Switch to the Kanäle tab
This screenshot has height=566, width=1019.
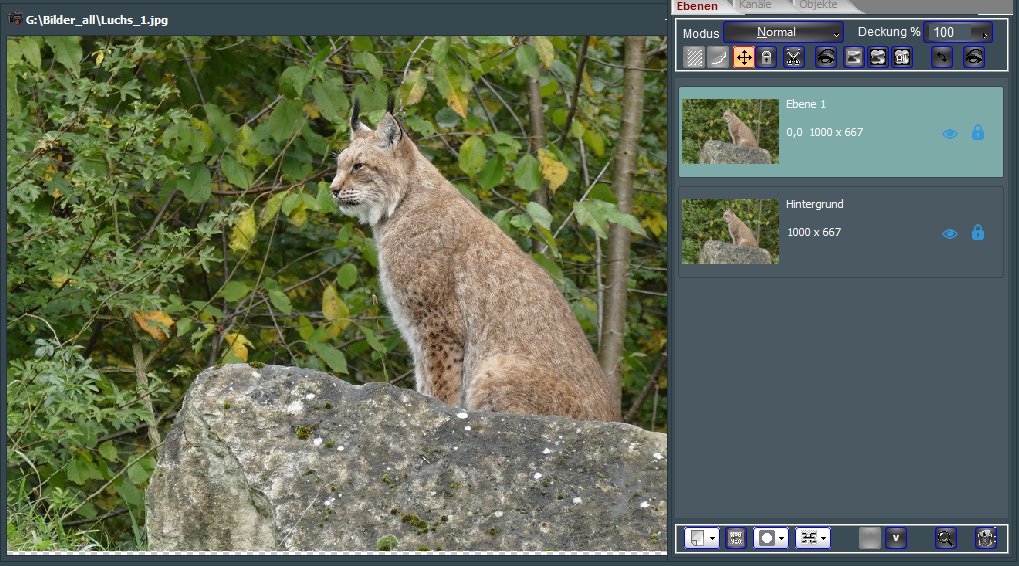[x=755, y=6]
